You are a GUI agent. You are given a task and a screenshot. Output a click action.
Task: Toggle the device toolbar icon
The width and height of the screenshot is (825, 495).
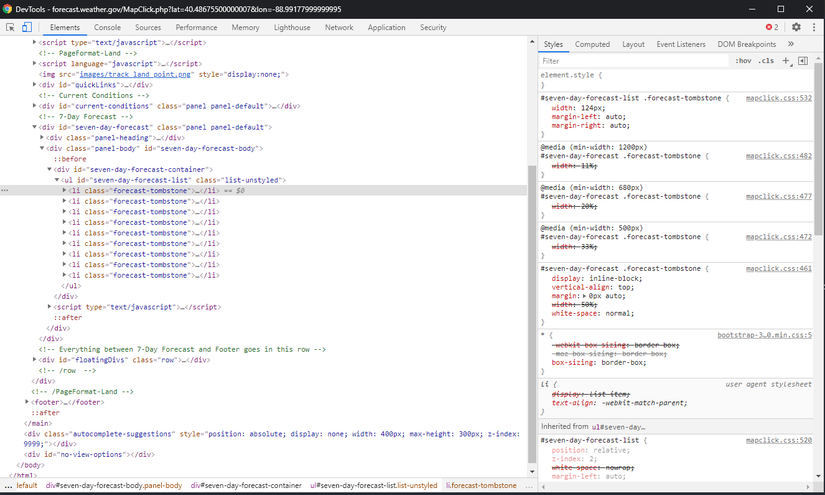tap(27, 28)
